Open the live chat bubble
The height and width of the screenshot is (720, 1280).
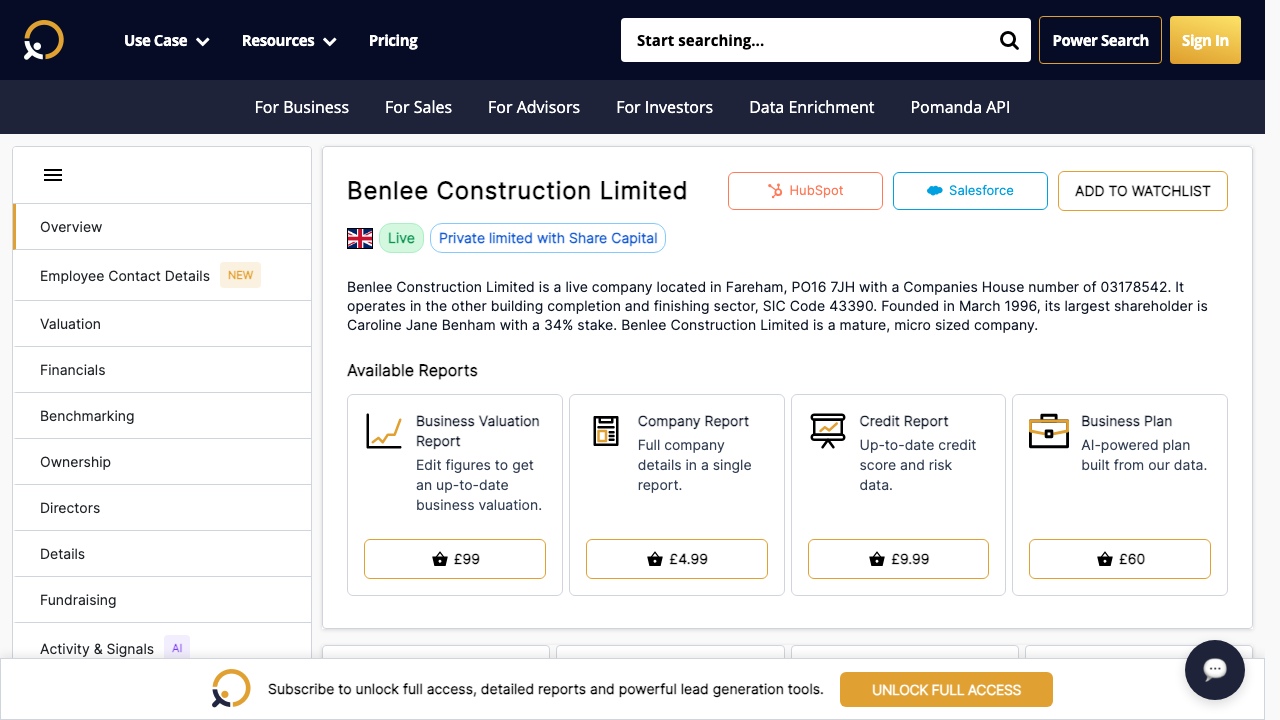pyautogui.click(x=1214, y=670)
